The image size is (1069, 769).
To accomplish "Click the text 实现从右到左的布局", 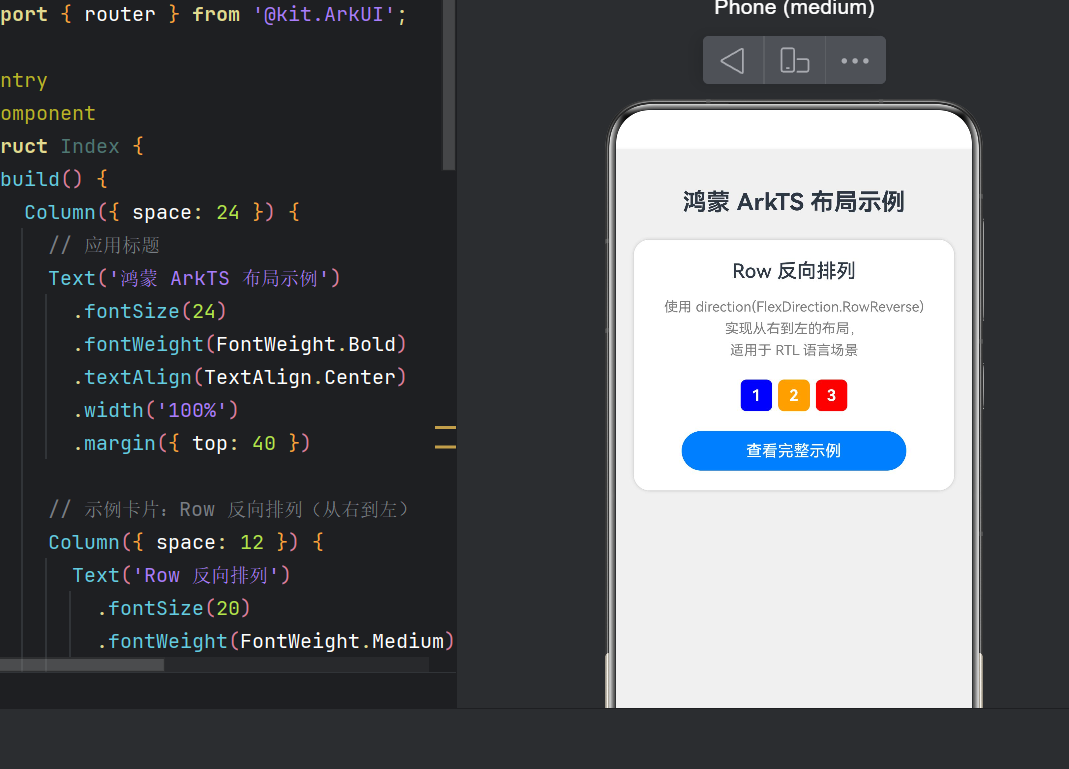I will point(788,328).
